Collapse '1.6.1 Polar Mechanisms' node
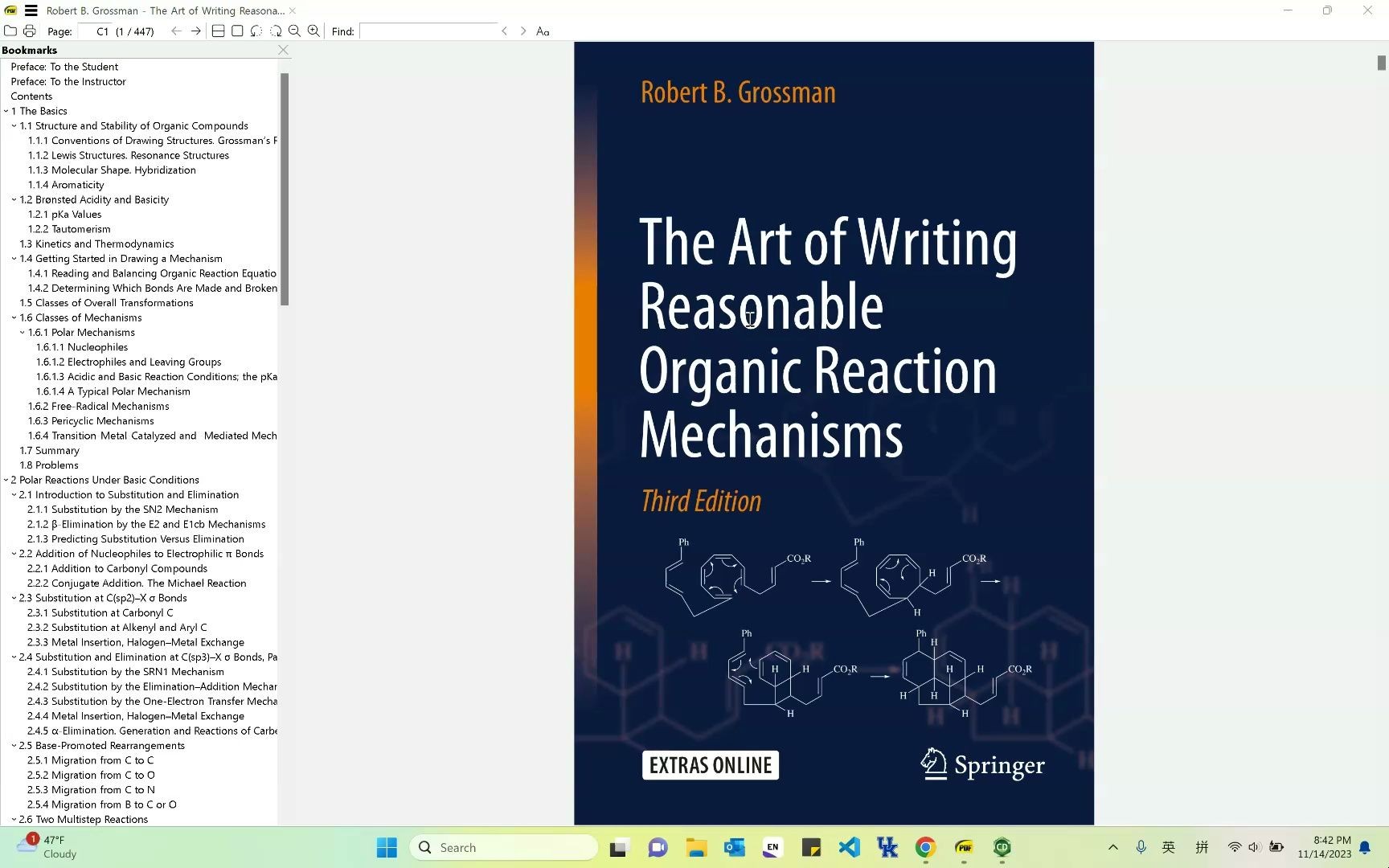 [x=23, y=332]
